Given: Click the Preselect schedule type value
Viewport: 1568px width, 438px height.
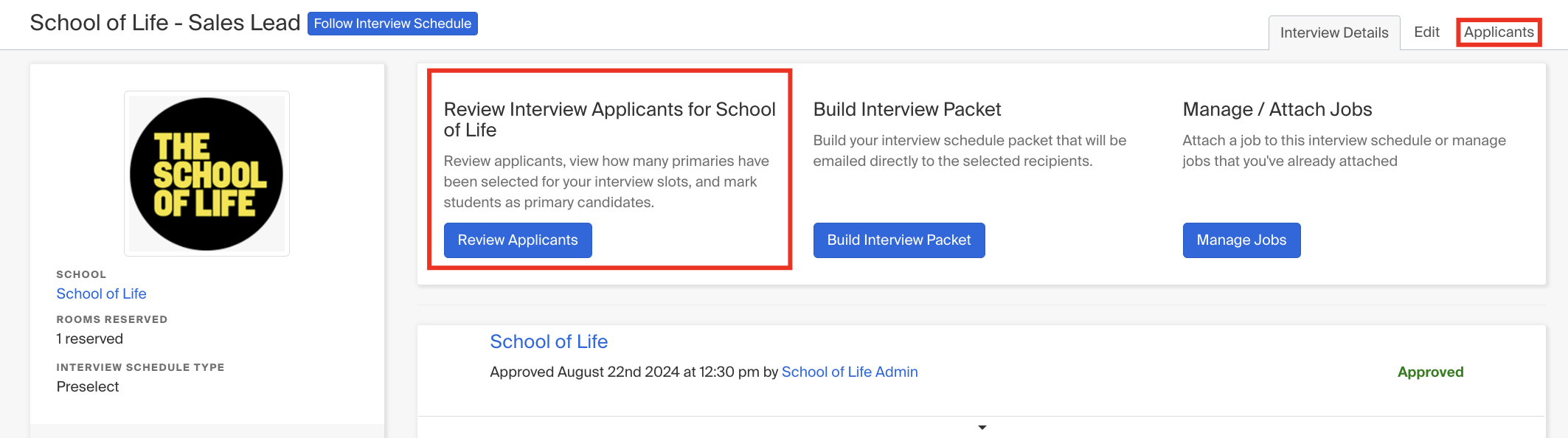Looking at the screenshot, I should (x=88, y=386).
